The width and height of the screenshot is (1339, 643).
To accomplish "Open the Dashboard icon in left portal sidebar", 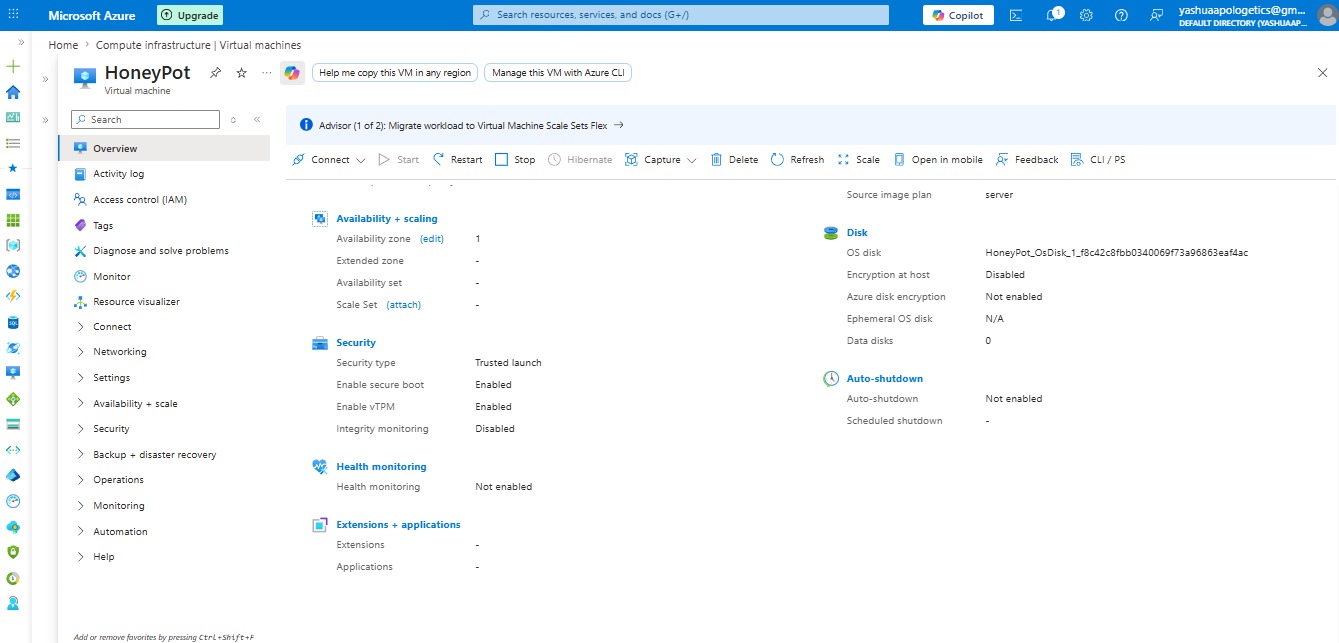I will (x=13, y=117).
